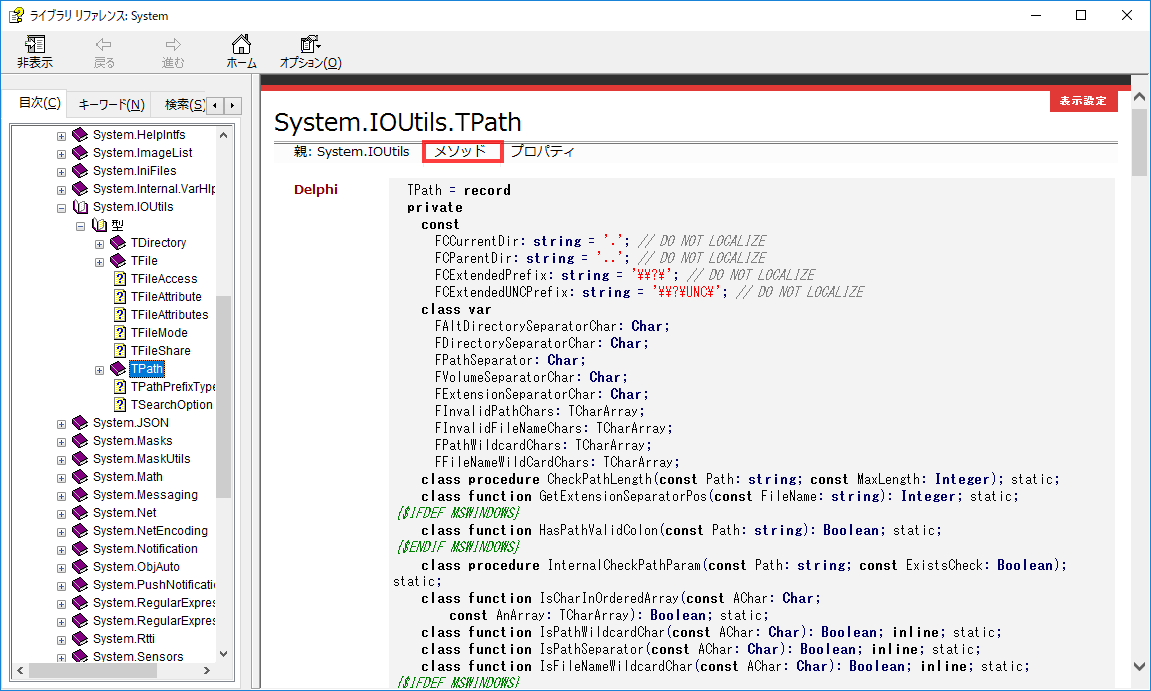
Task: Click the 非表示 (Hide) toolbar icon
Action: 34,50
